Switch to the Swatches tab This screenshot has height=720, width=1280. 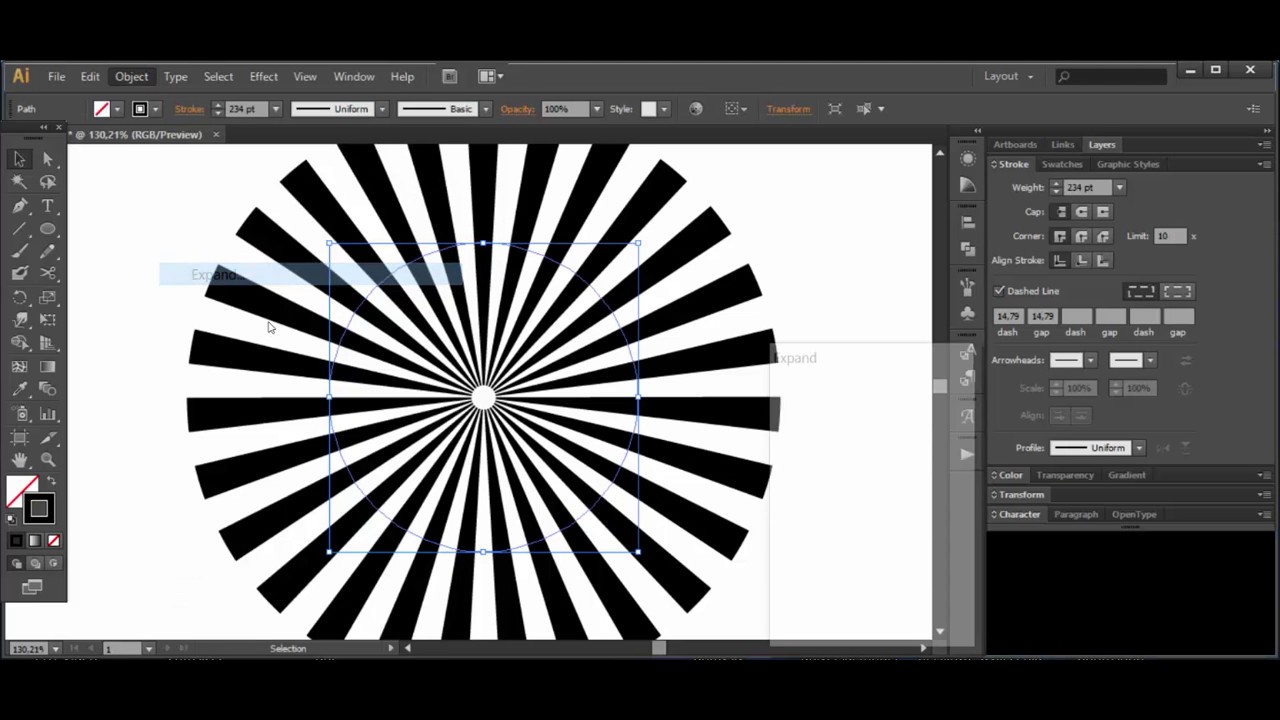coord(1062,164)
